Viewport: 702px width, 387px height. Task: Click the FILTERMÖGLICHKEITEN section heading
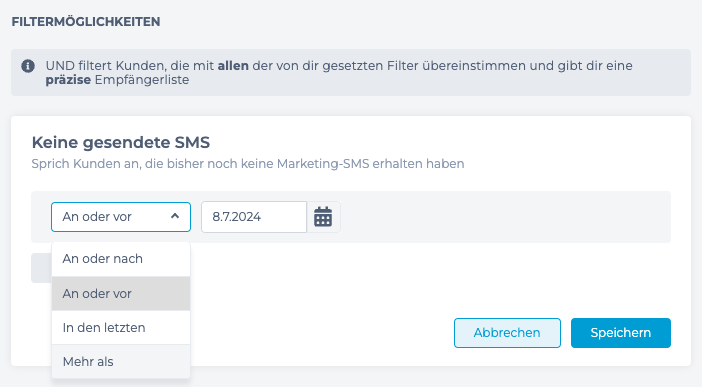pyautogui.click(x=86, y=22)
